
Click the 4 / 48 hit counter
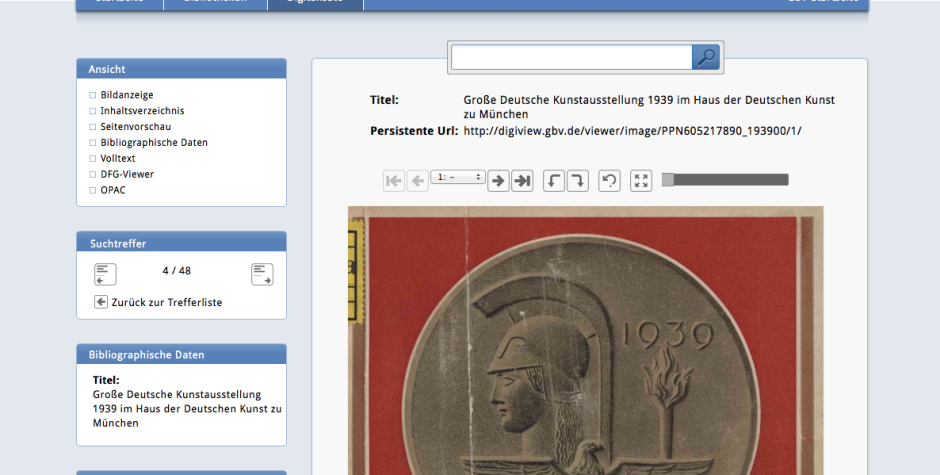click(177, 270)
